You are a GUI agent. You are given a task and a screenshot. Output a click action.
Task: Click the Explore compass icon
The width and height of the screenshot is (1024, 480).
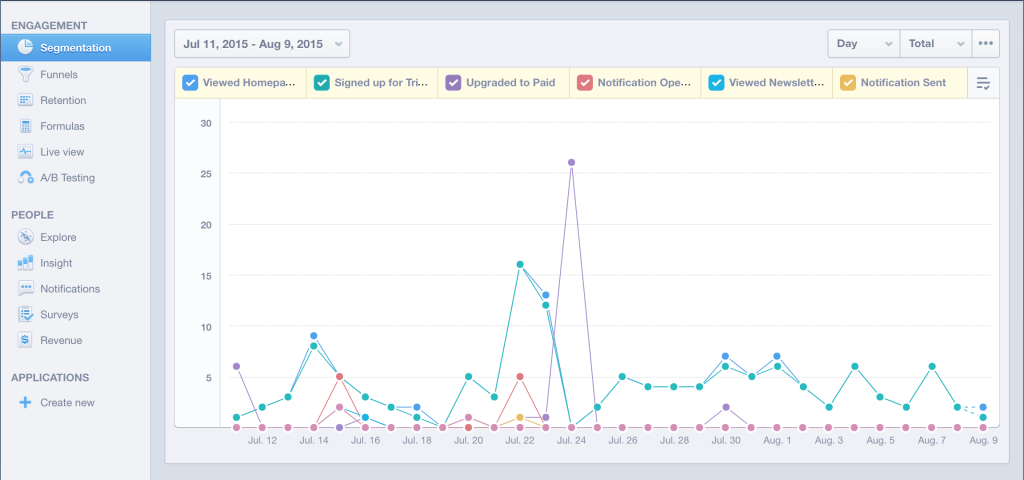click(25, 237)
